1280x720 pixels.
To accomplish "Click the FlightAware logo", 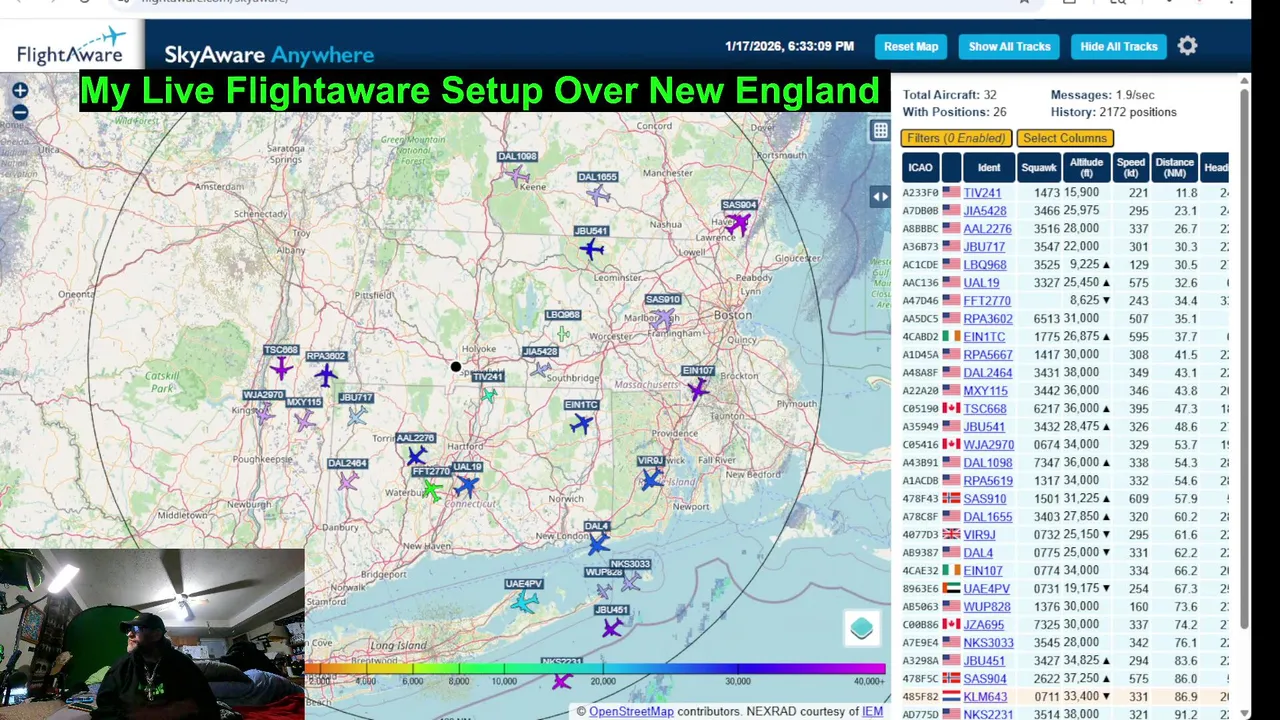I will coord(71,46).
